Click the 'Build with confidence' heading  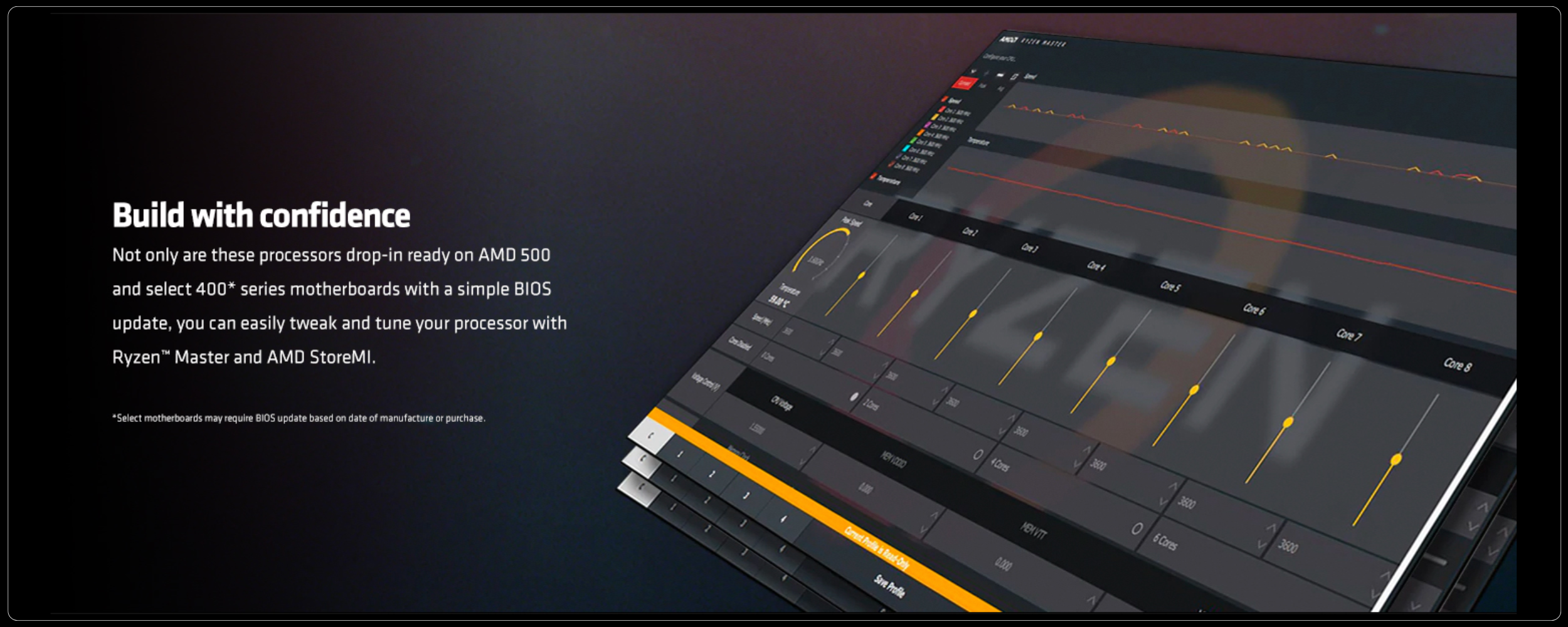(x=261, y=216)
